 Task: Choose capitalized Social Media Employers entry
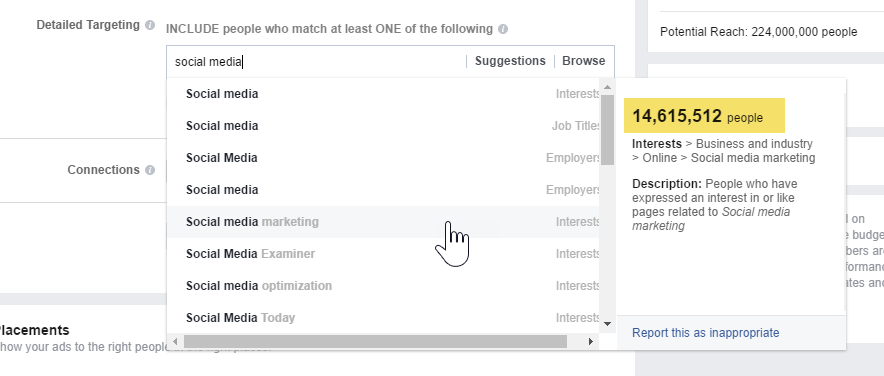[383, 158]
